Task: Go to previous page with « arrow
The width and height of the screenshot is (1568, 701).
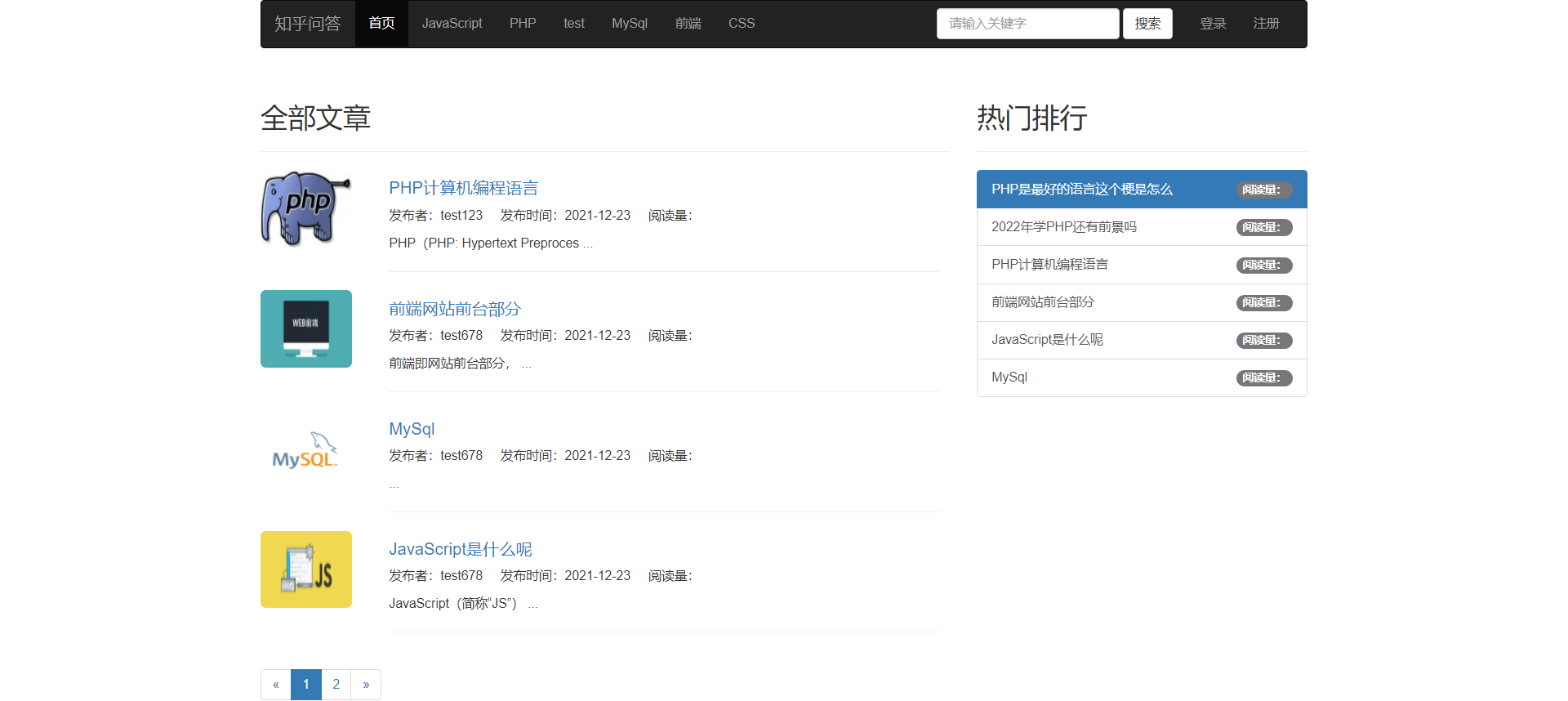Action: [x=276, y=685]
